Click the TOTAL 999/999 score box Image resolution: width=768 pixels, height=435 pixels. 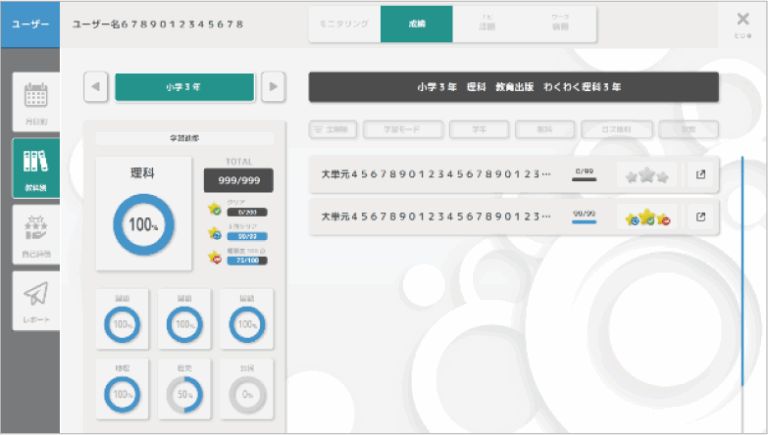239,180
